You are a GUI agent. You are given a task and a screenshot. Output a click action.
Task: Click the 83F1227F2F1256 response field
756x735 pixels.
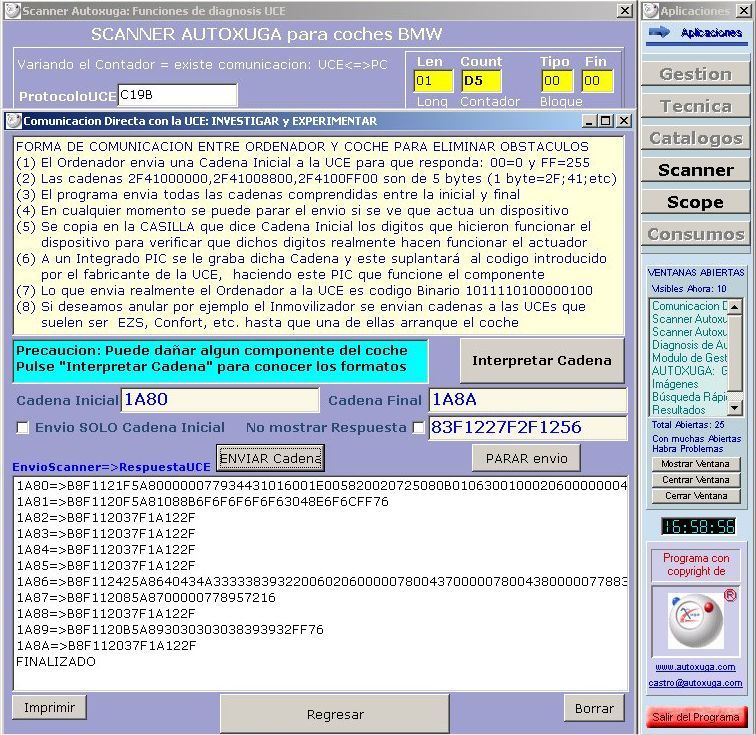pos(527,427)
